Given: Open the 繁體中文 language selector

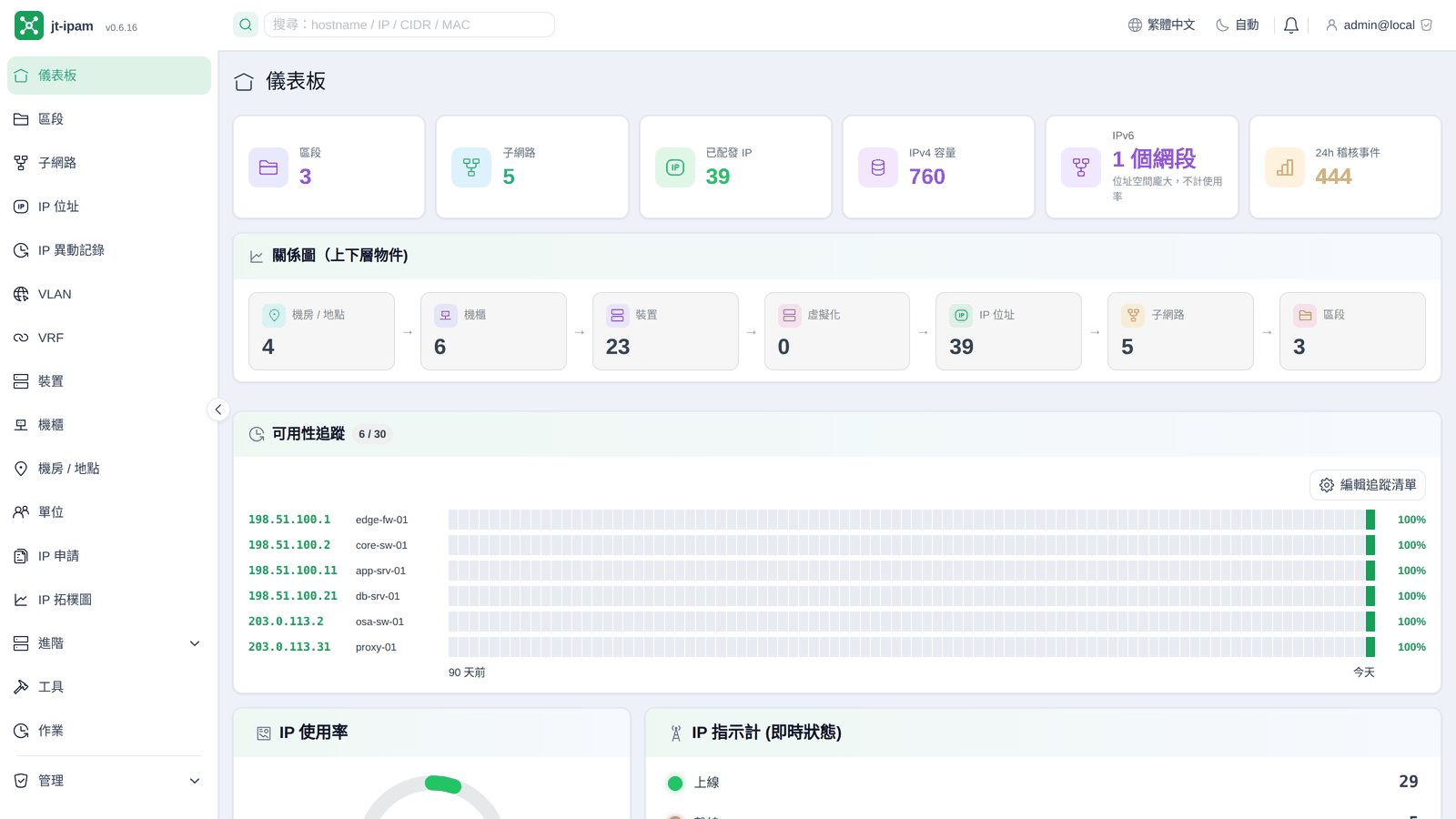Looking at the screenshot, I should pos(1161,25).
